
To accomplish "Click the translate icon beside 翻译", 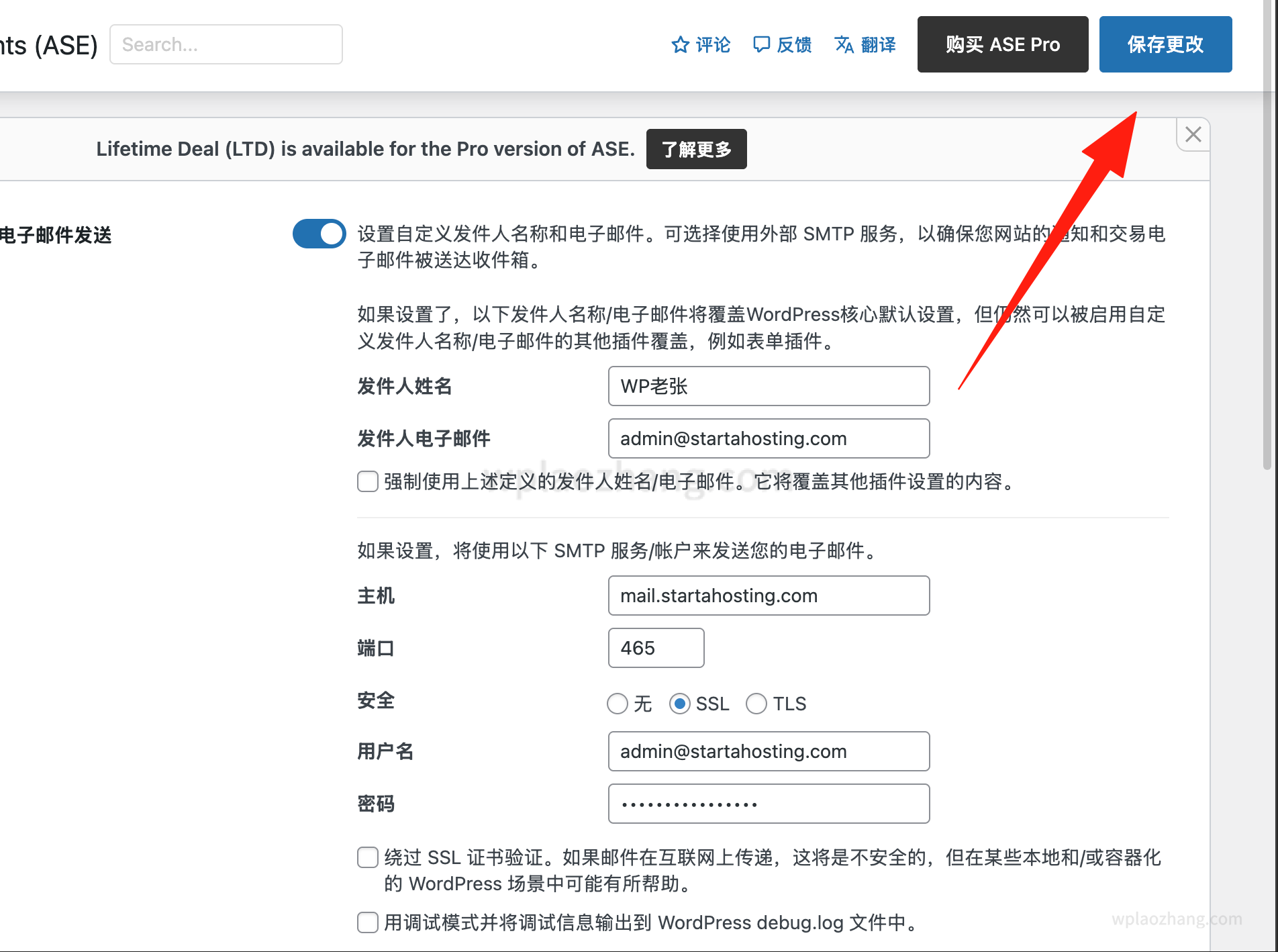I will pos(844,45).
